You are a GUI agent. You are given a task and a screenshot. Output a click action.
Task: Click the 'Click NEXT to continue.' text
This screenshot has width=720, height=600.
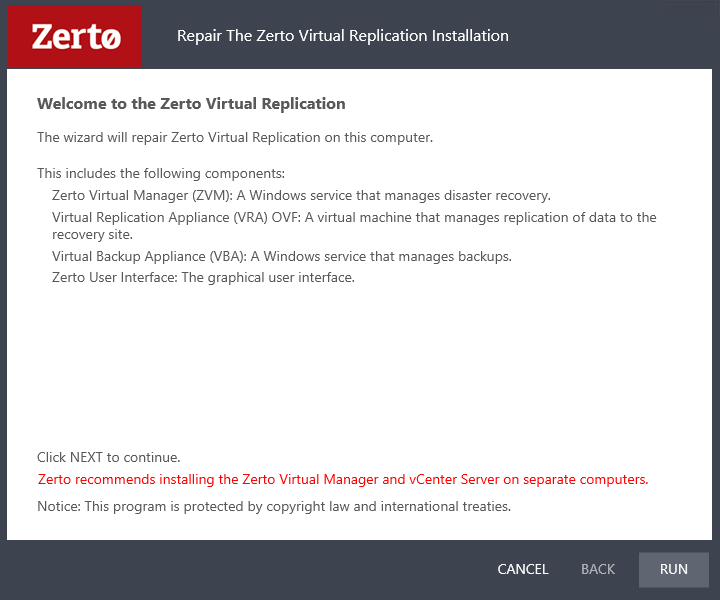[108, 458]
